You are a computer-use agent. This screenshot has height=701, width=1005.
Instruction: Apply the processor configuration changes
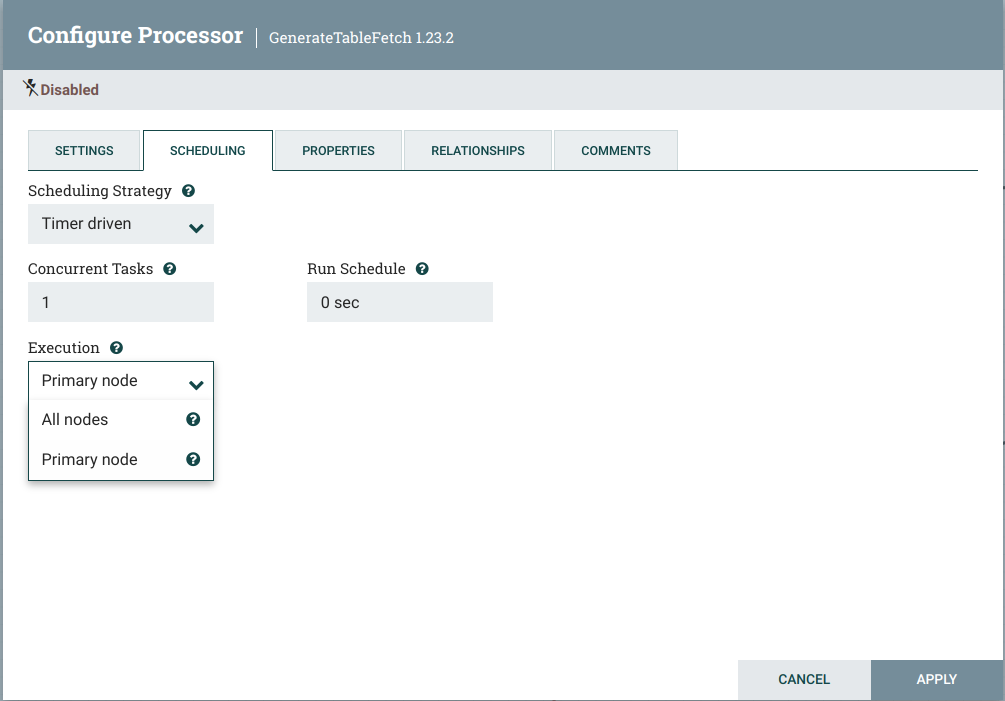click(936, 679)
